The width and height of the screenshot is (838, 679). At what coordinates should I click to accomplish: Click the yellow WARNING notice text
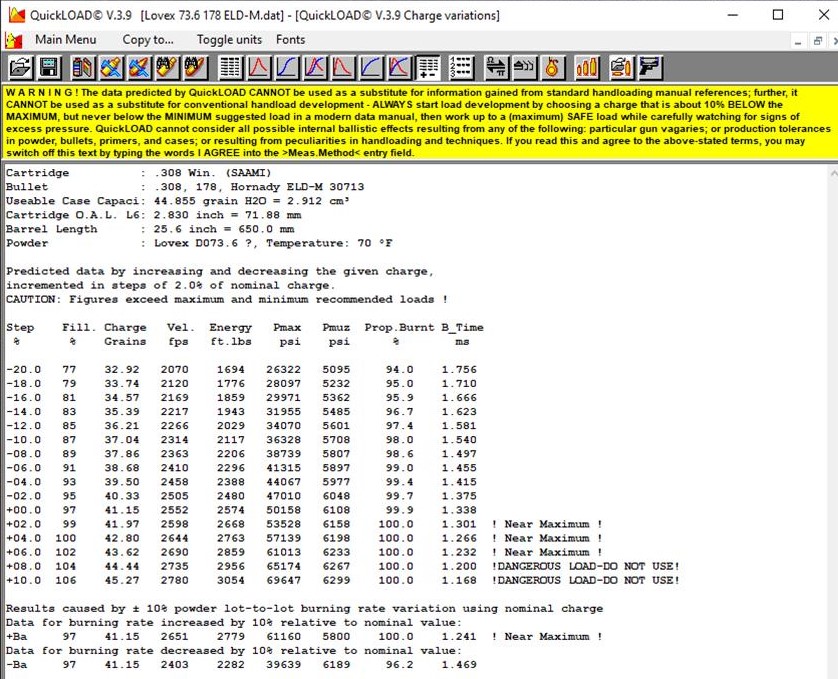[x=419, y=122]
